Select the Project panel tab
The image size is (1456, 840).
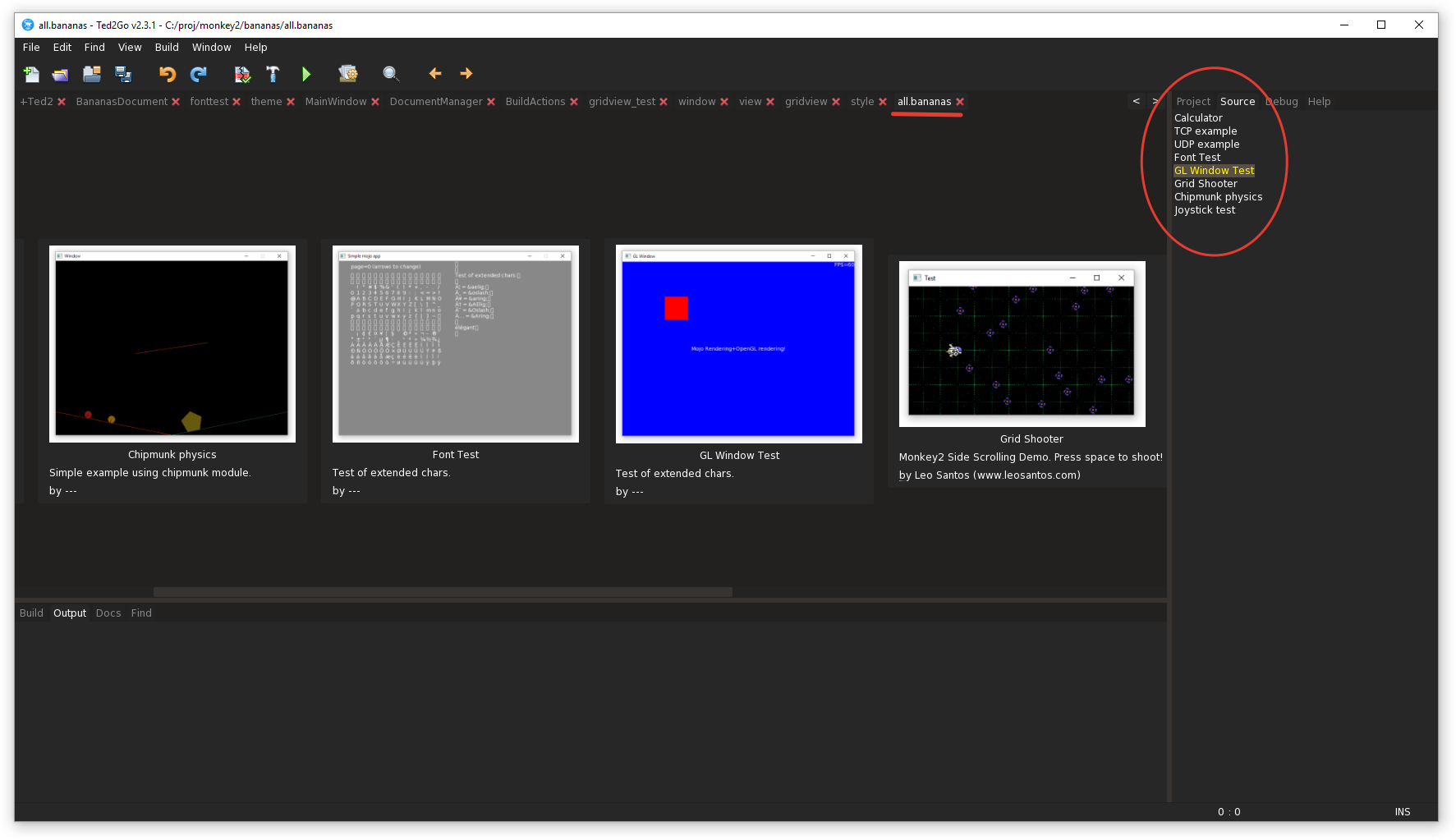(x=1192, y=102)
